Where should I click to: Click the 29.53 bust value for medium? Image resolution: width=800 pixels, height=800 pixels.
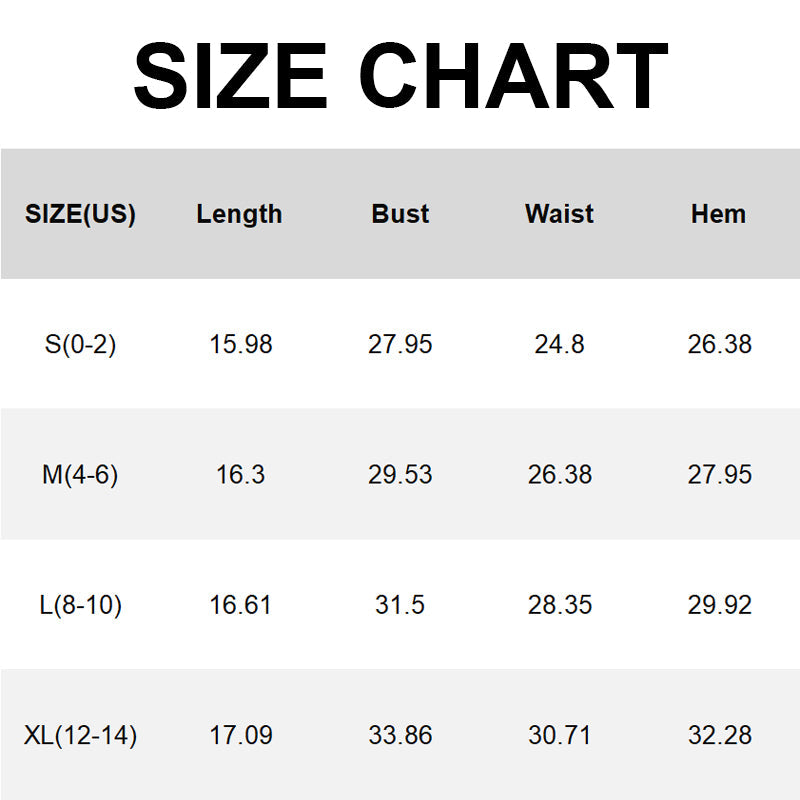pyautogui.click(x=400, y=475)
